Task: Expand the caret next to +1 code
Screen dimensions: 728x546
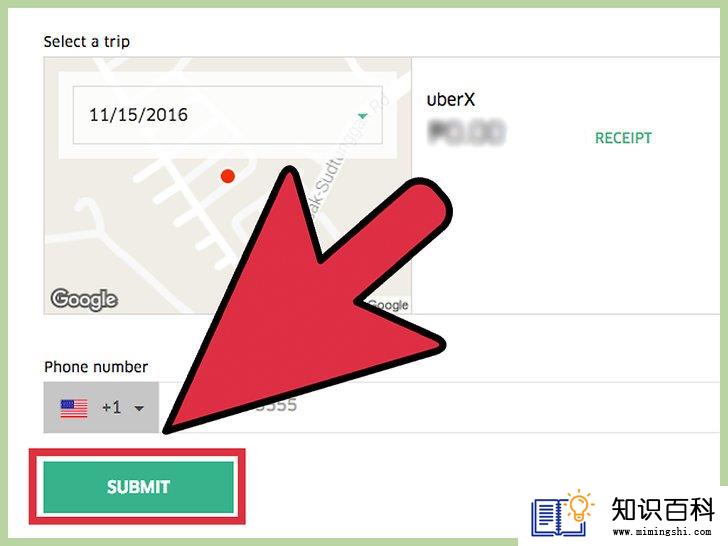Action: pos(139,409)
